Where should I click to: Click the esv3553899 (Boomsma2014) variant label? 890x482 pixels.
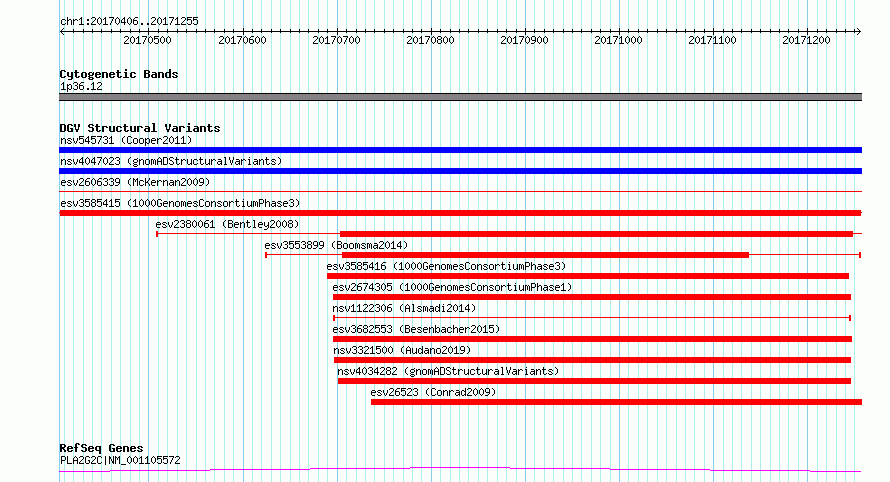336,245
